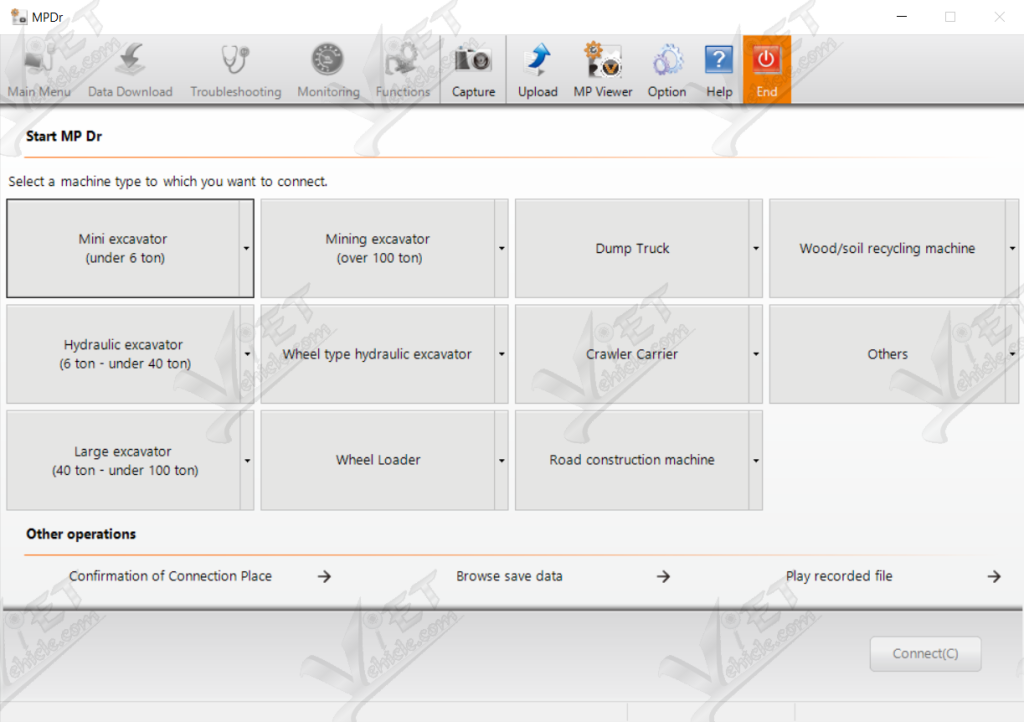Open the Option gears icon

[x=667, y=62]
